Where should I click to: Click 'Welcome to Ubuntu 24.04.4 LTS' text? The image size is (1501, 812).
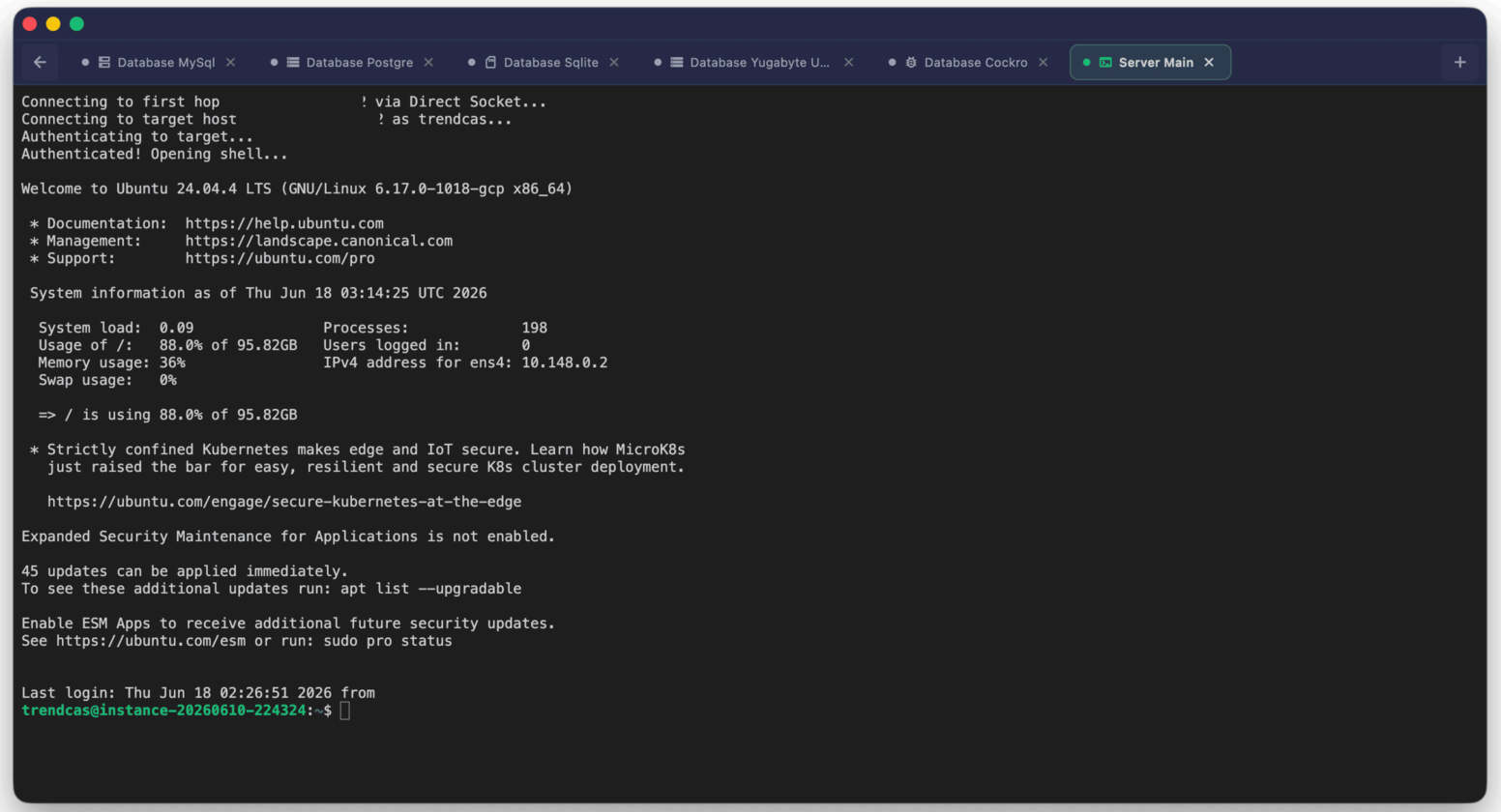point(146,188)
